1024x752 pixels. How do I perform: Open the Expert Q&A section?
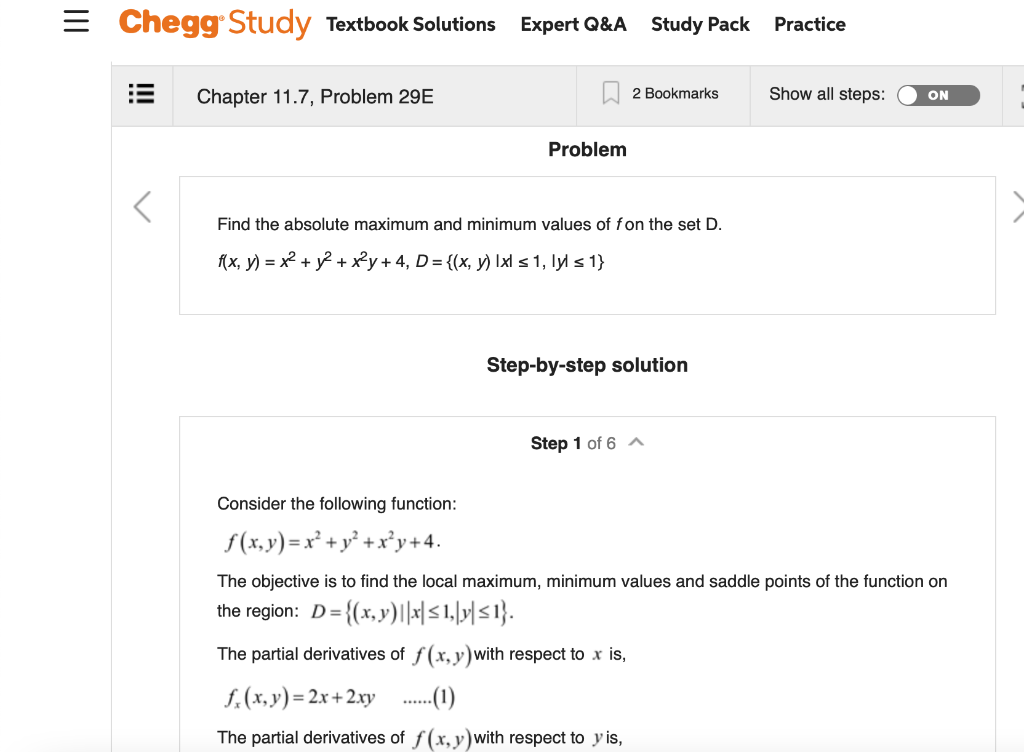[x=573, y=24]
